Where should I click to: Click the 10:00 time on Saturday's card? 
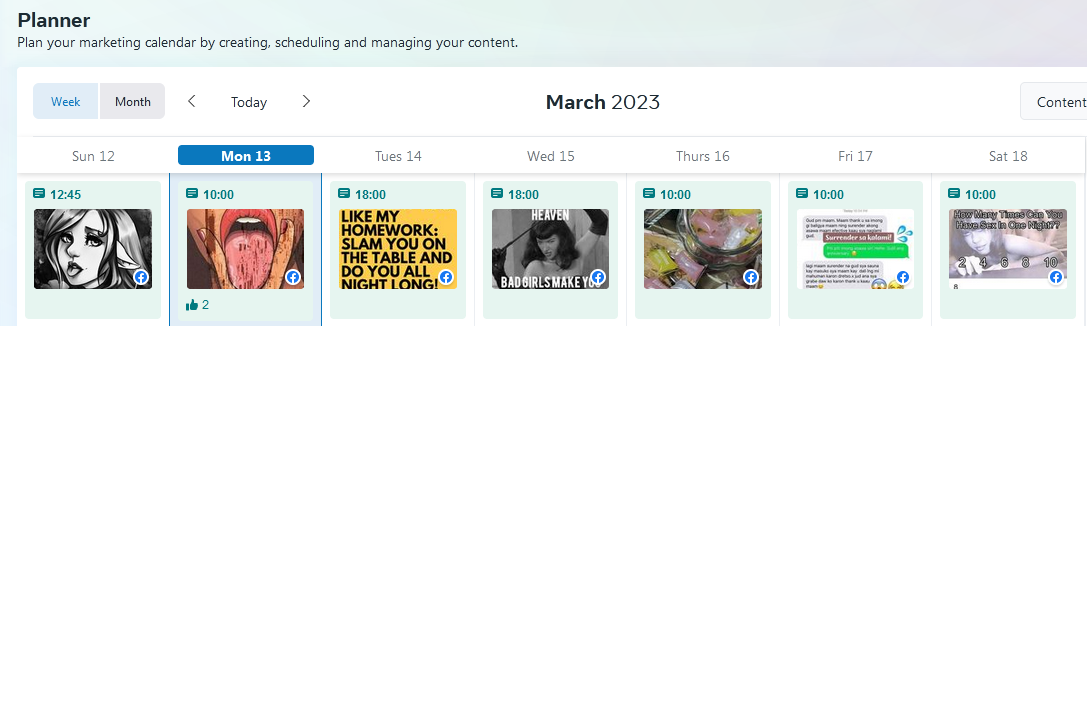pos(980,195)
